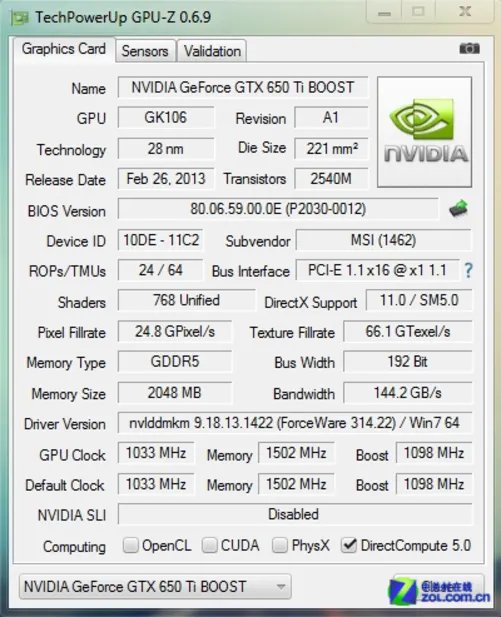The width and height of the screenshot is (501, 617).
Task: Click the DirectX Support field 11.0 / SM5.0
Action: [419, 301]
